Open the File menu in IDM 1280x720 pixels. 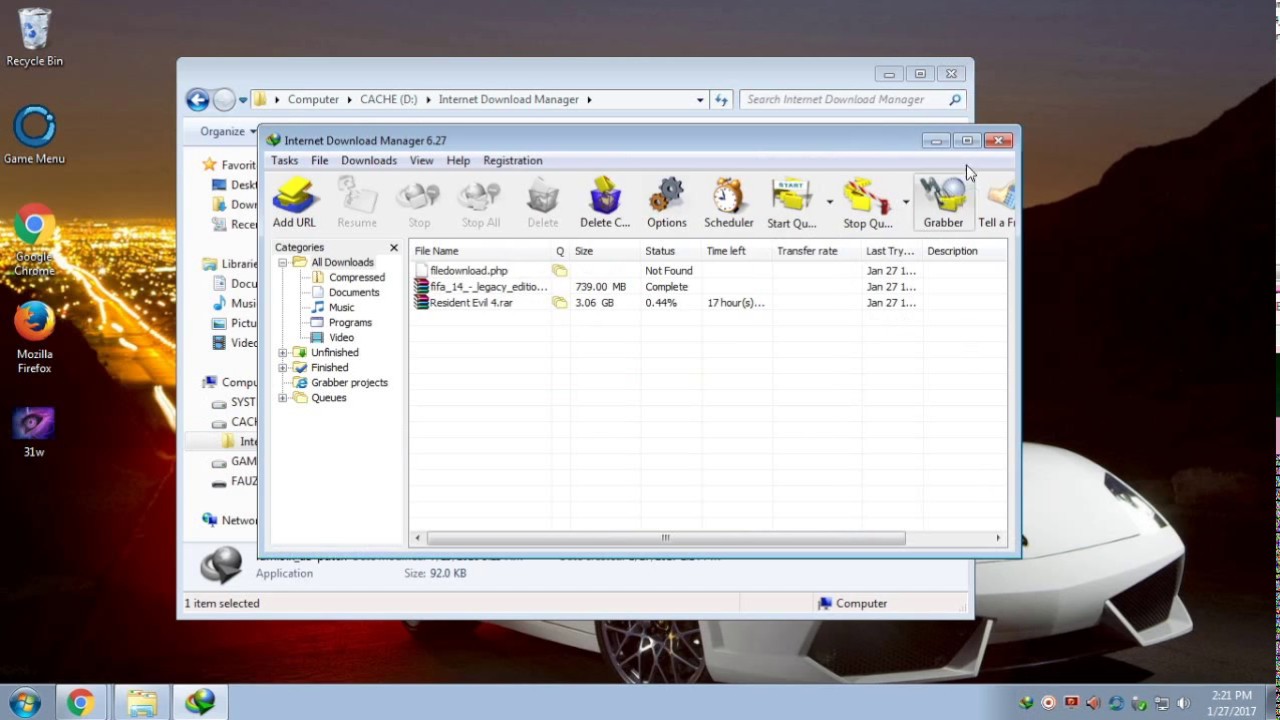click(319, 160)
